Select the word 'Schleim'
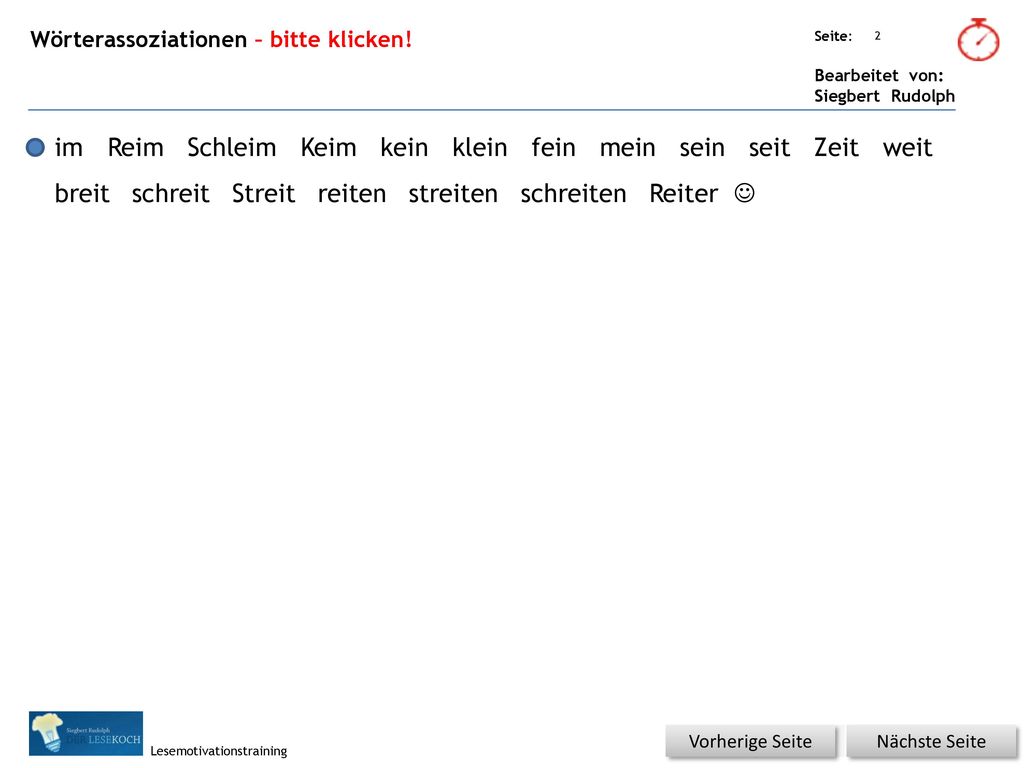Viewport: 1024px width, 768px height. click(232, 148)
